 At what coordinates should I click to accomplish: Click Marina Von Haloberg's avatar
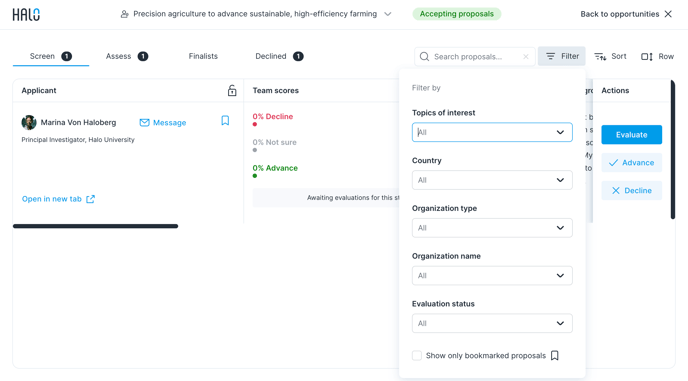[29, 122]
